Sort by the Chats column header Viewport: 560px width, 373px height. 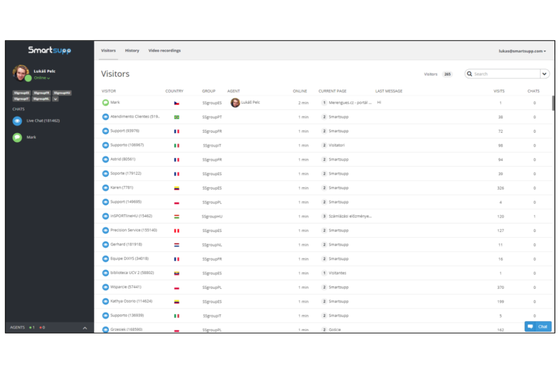[x=533, y=91]
